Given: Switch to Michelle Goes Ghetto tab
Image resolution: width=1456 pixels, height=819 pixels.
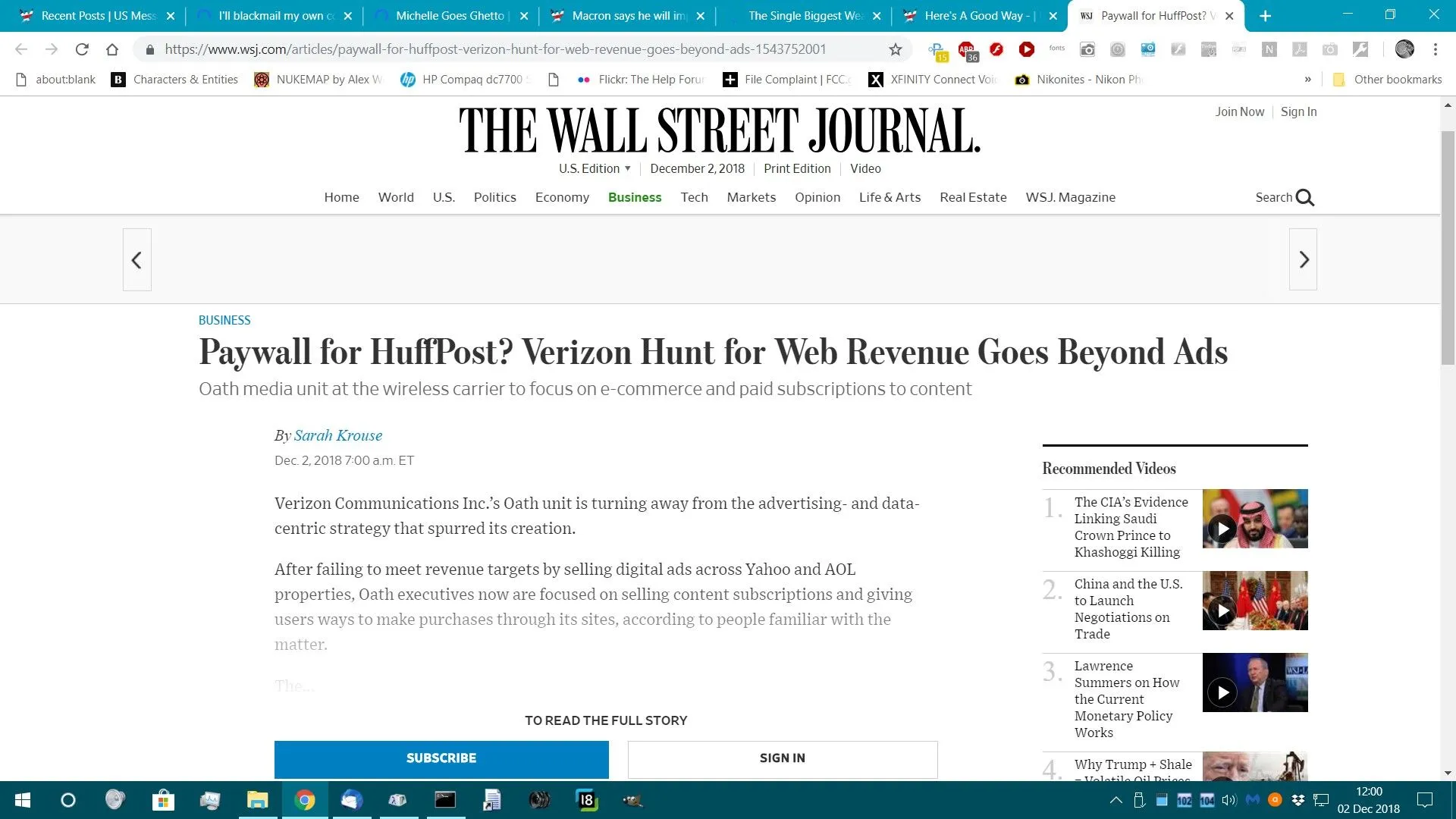Looking at the screenshot, I should click(450, 16).
